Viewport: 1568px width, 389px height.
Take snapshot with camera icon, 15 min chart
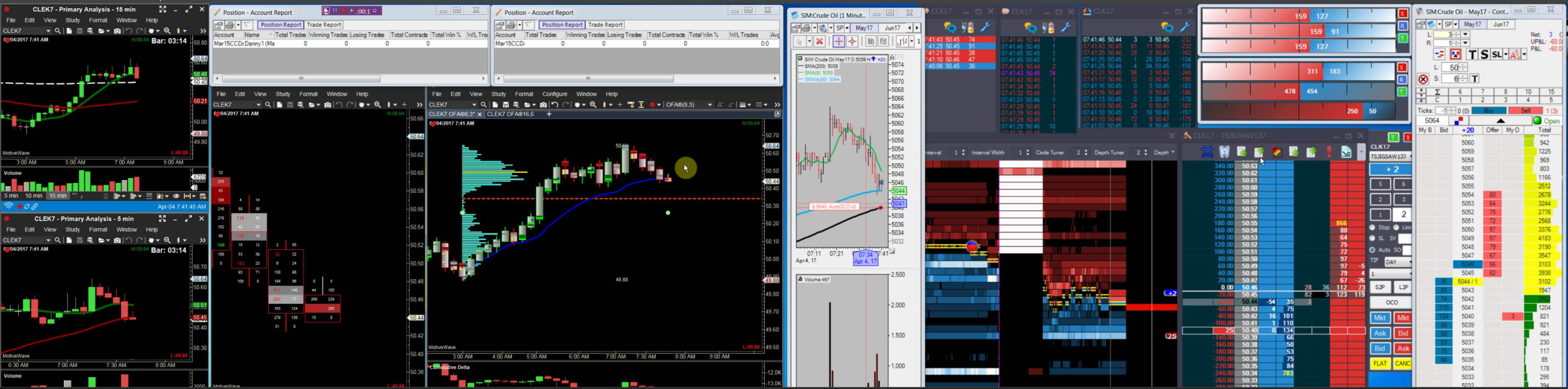click(x=118, y=31)
